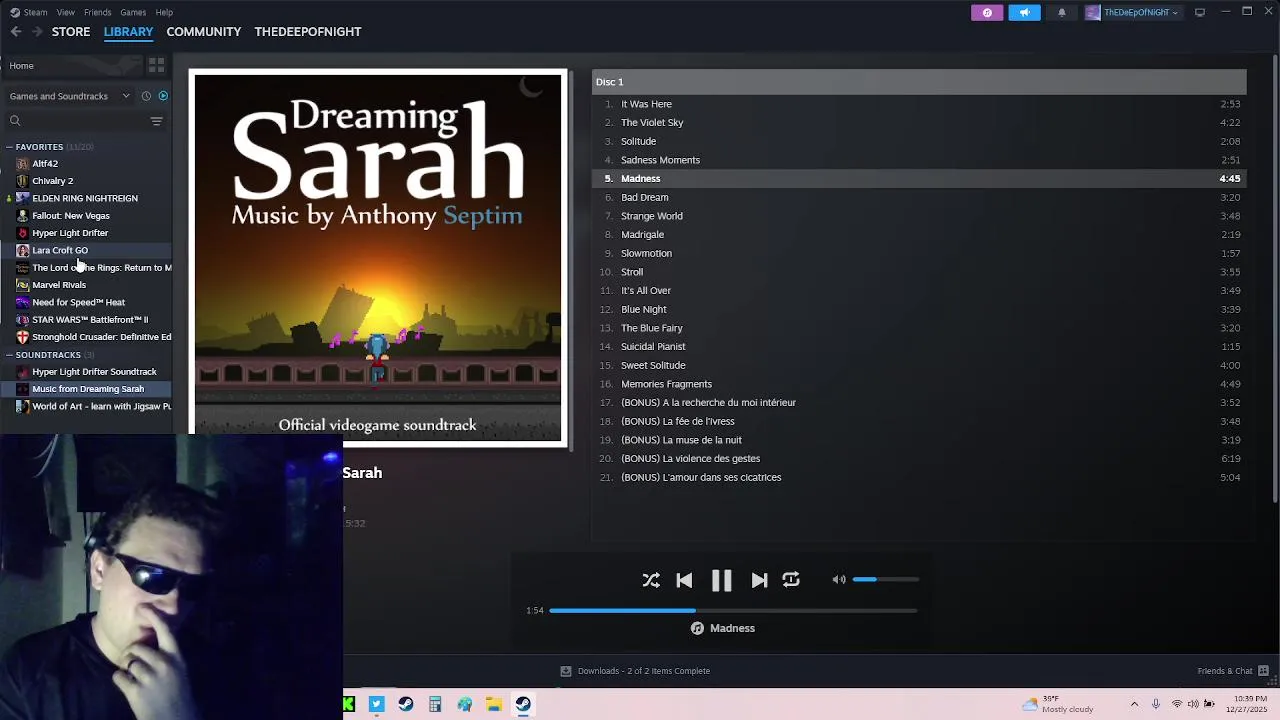Switch to Big Picture mode
The image size is (1280, 720).
(1200, 12)
